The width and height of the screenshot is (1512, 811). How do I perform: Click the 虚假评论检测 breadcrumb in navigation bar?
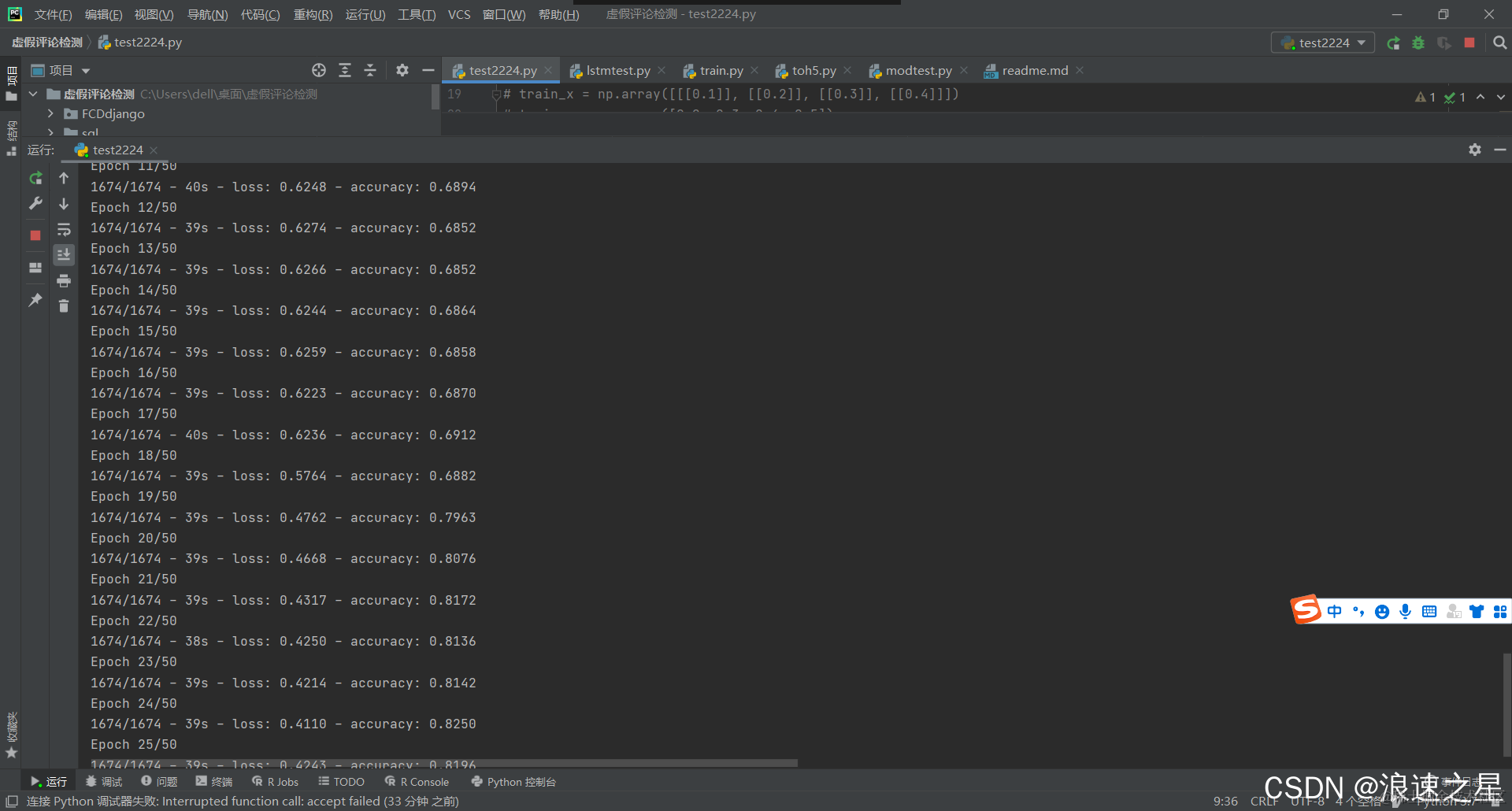47,43
